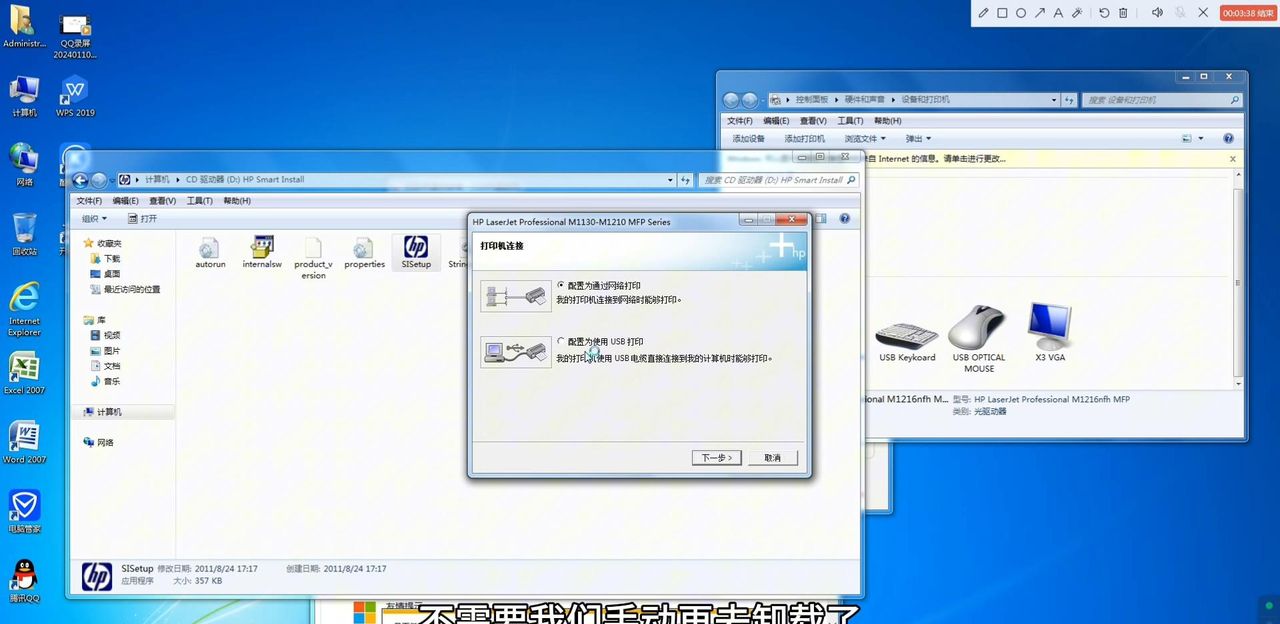
Task: Open 文件(F) menu in HP Smart Install window
Action: (x=90, y=201)
